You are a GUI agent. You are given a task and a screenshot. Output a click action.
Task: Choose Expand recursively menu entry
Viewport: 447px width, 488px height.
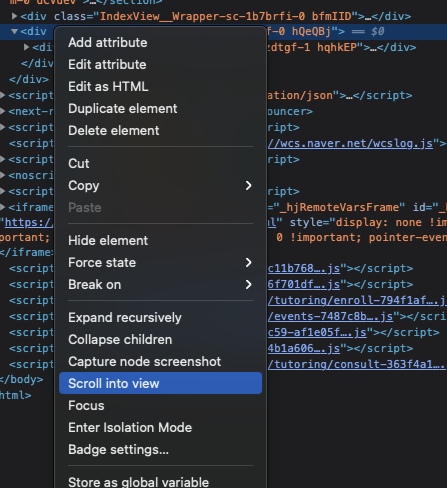pos(125,318)
